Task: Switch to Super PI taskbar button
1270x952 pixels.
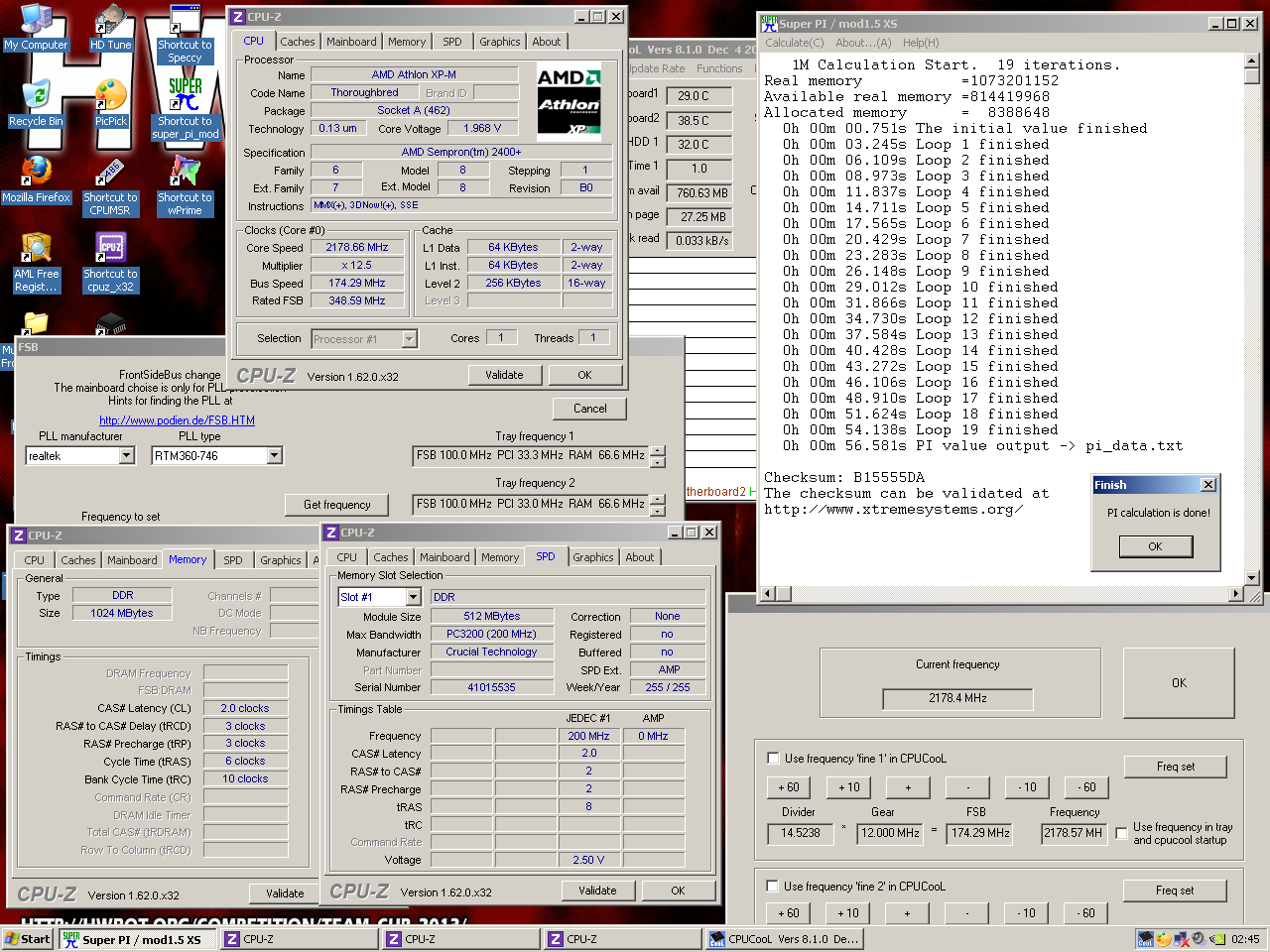Action: [136, 939]
